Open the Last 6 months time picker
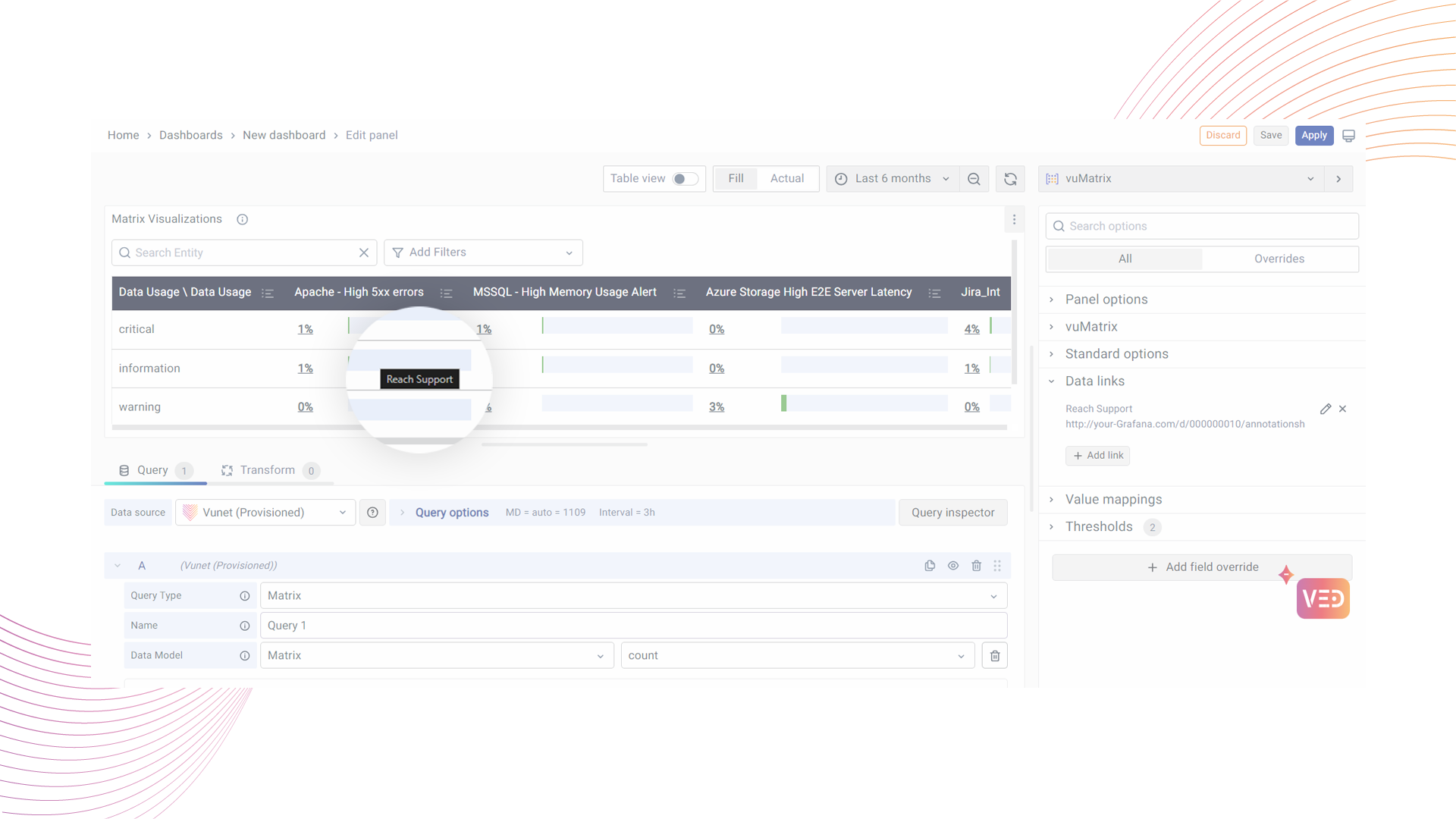Screen dimensions: 1456x819 pos(892,179)
